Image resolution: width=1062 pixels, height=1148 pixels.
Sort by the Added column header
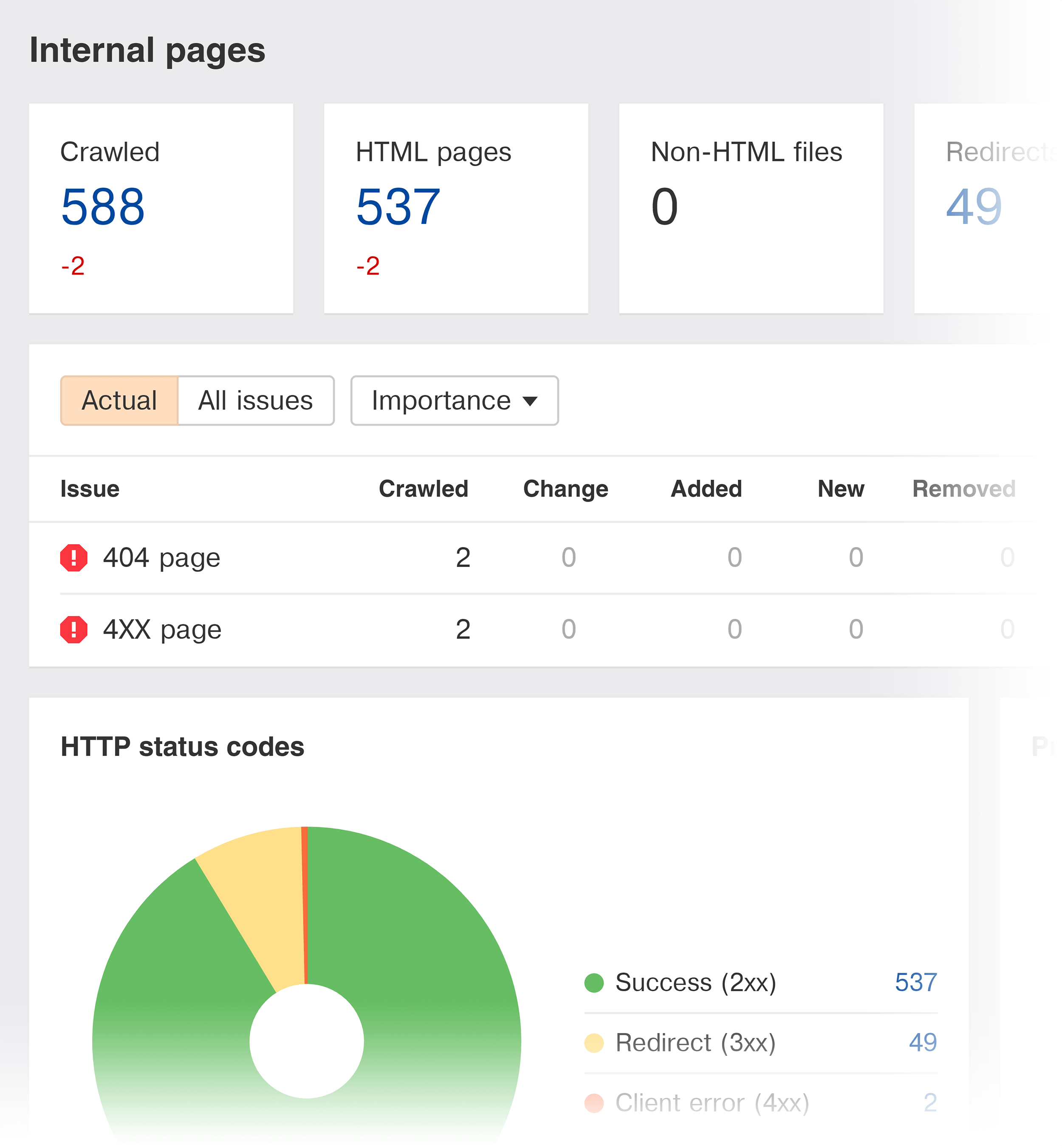(706, 489)
